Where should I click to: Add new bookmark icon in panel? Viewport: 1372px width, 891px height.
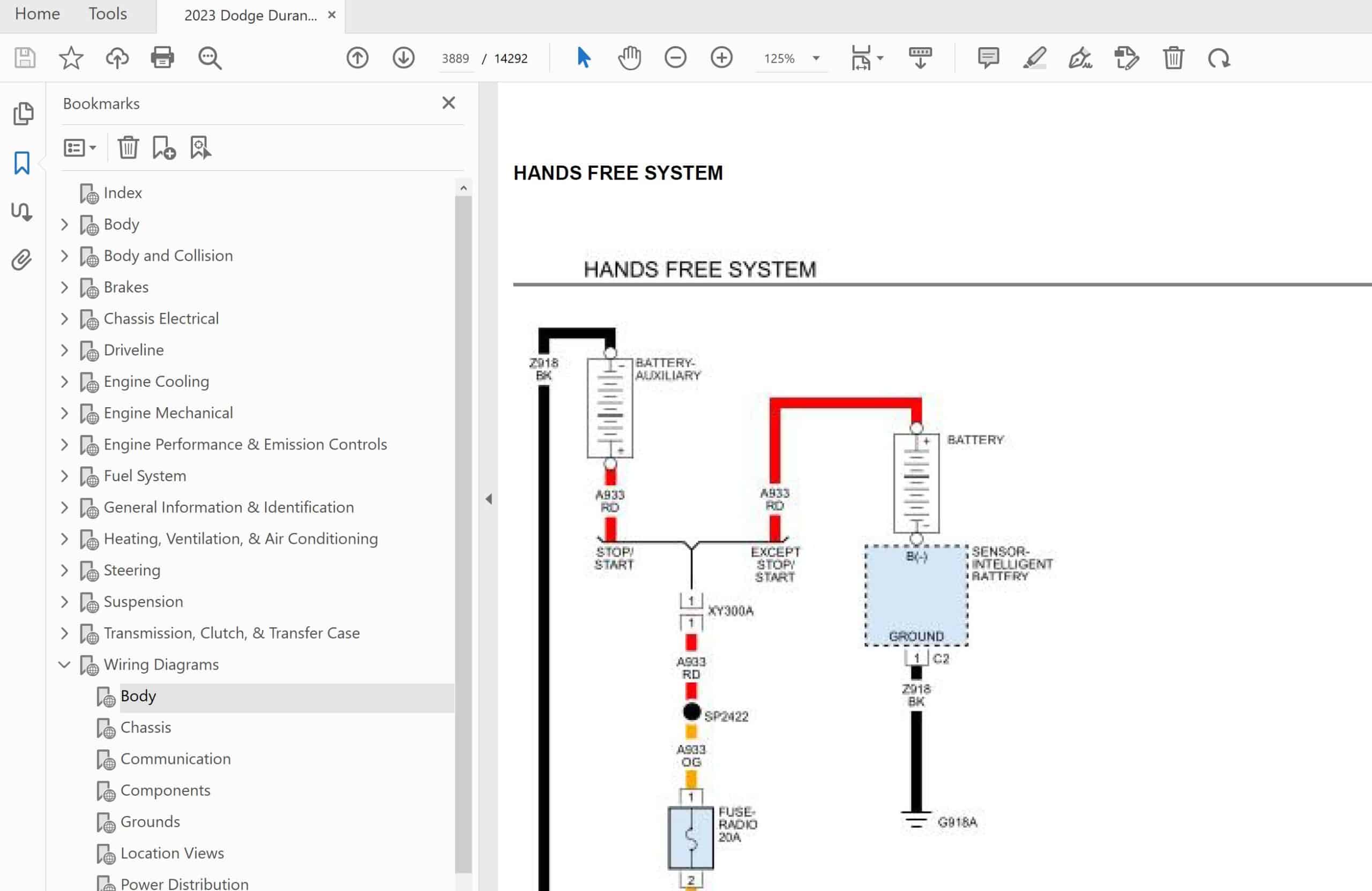(163, 148)
